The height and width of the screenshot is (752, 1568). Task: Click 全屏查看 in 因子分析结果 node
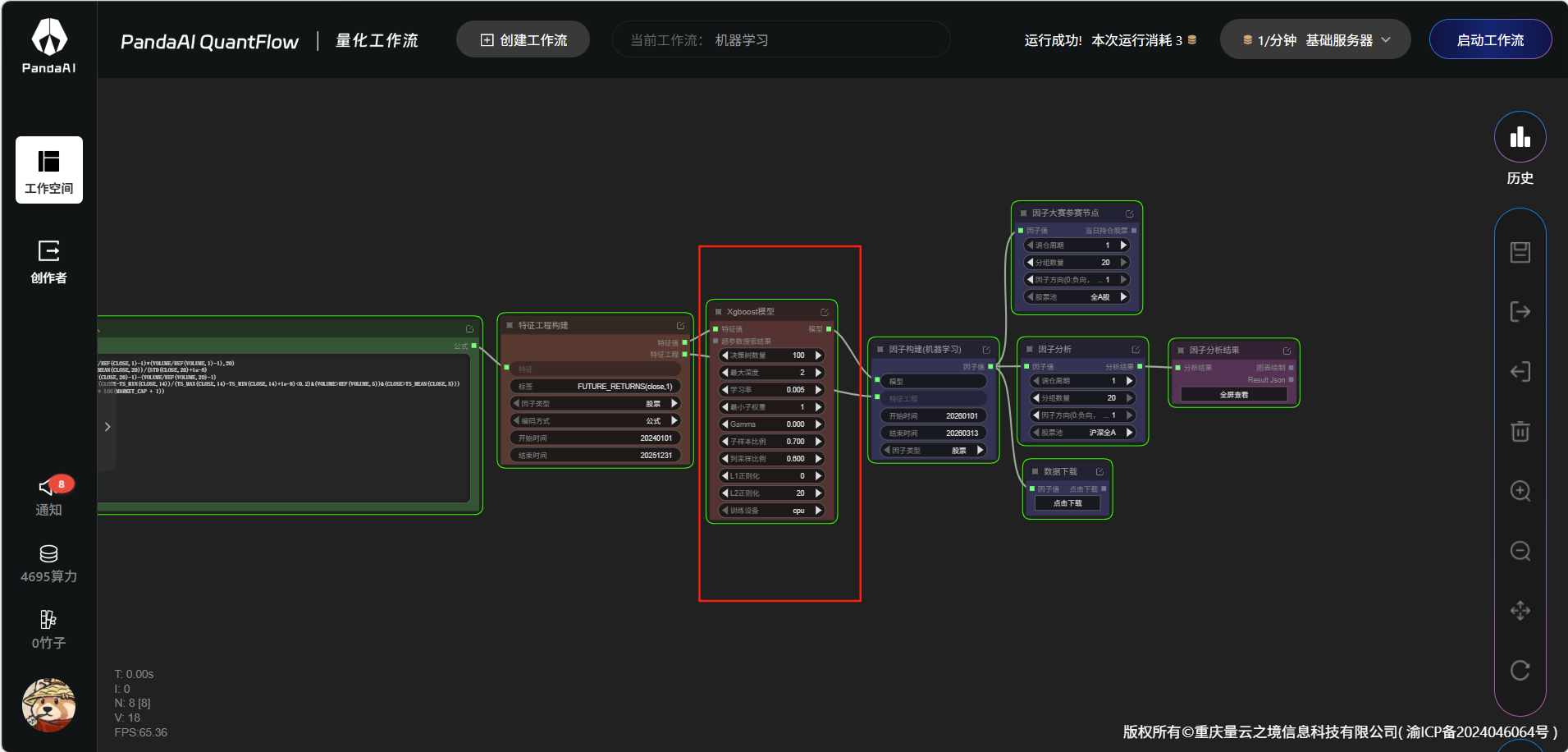coord(1234,395)
